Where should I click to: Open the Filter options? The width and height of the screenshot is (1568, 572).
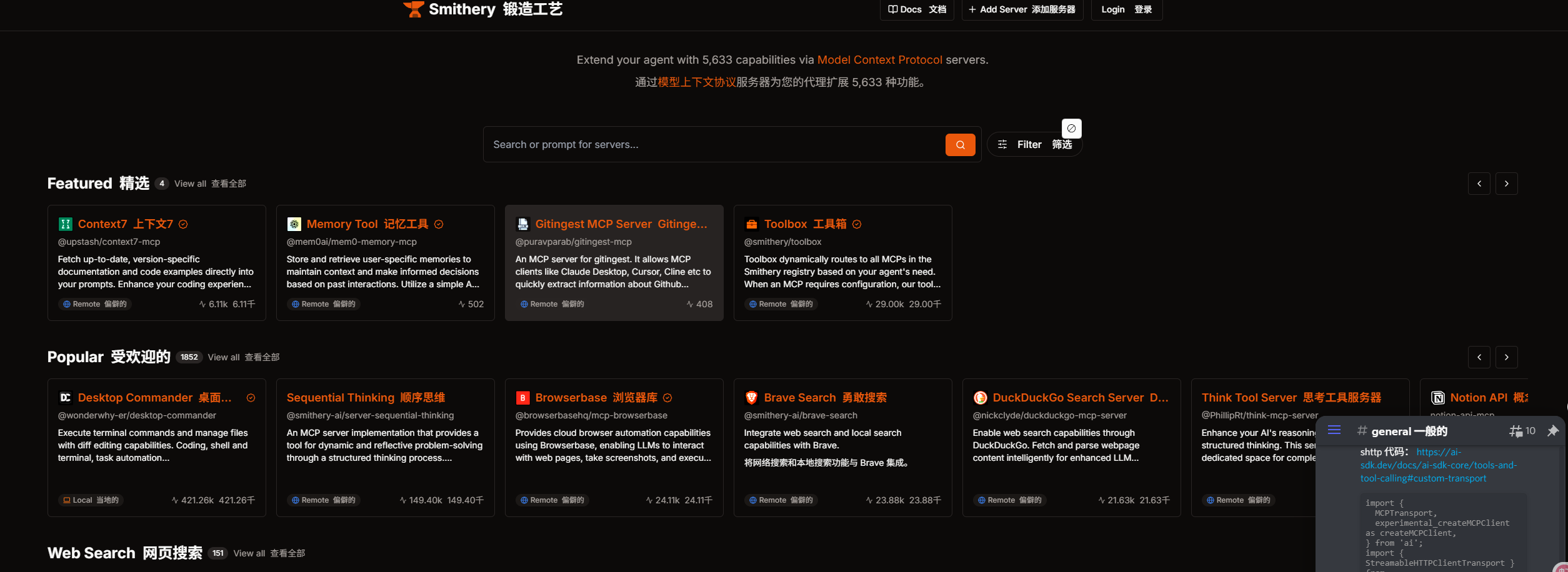coord(1034,144)
